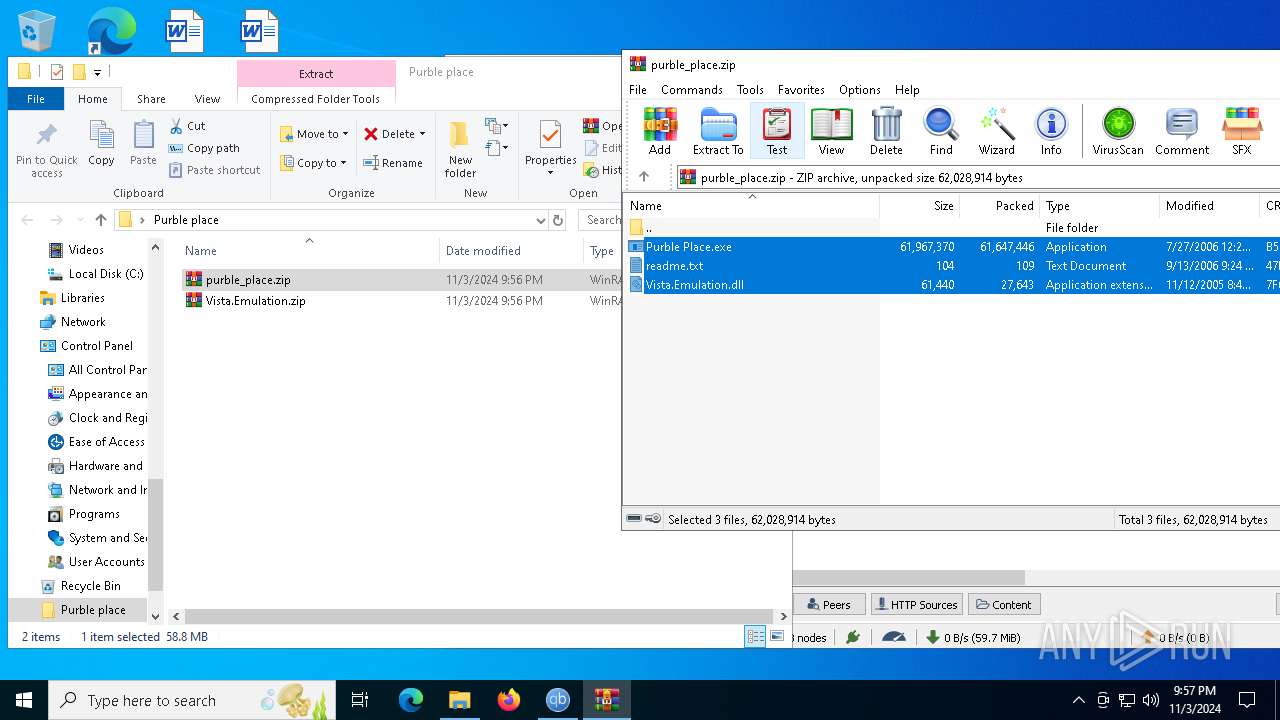Open the Delete dropdown arrow
The height and width of the screenshot is (720, 1280).
[x=422, y=134]
